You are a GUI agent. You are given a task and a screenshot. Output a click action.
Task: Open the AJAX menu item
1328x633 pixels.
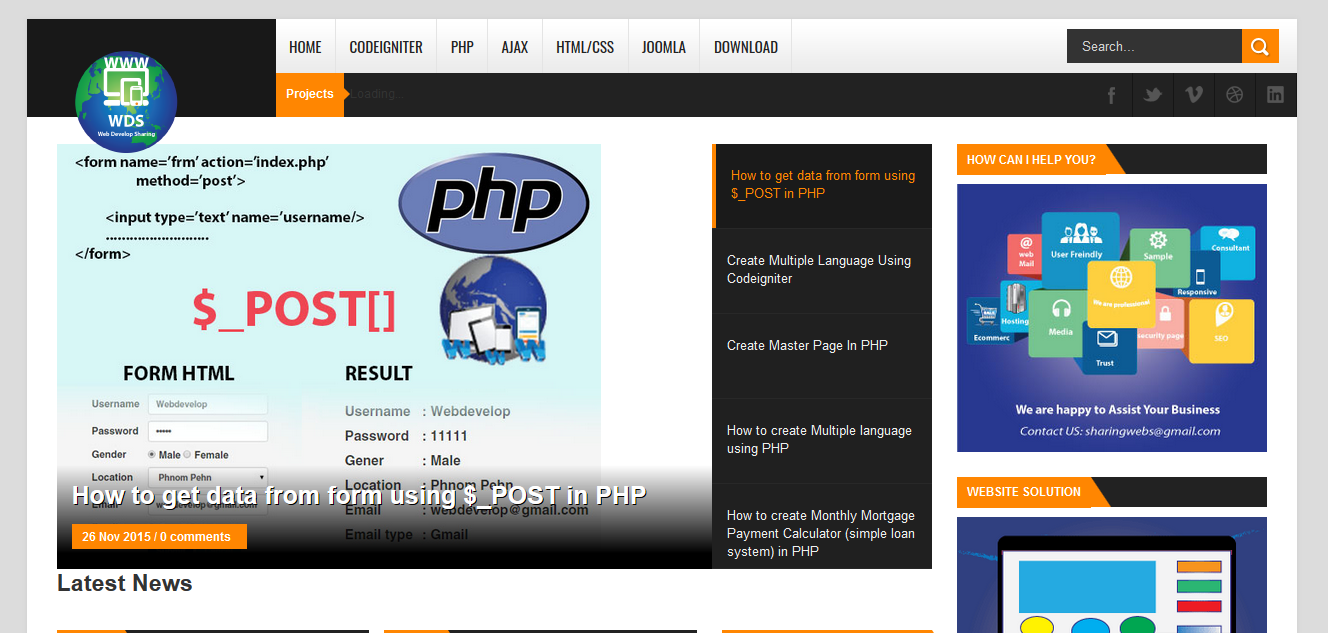pos(515,47)
